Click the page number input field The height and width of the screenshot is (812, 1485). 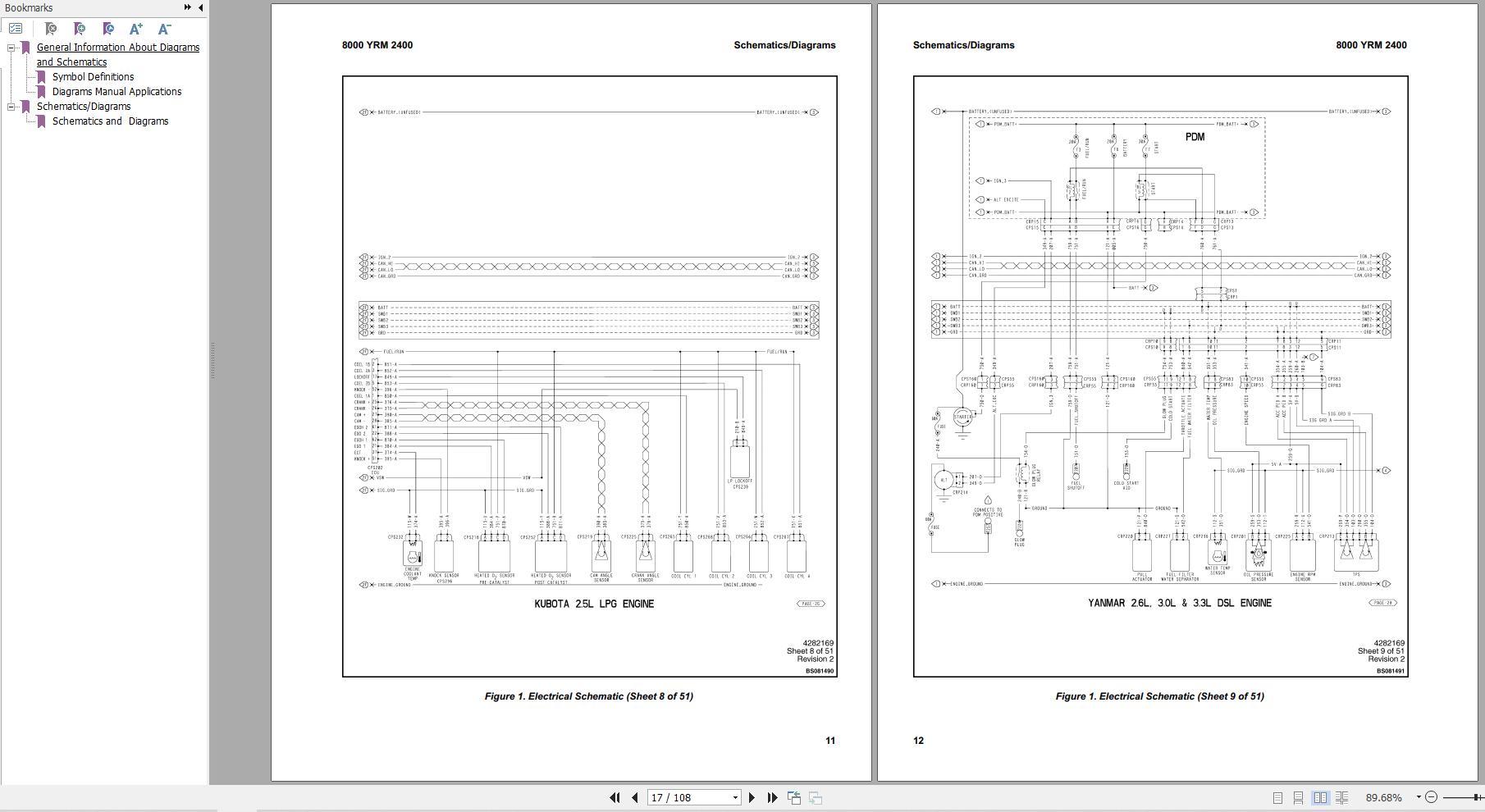coord(688,797)
